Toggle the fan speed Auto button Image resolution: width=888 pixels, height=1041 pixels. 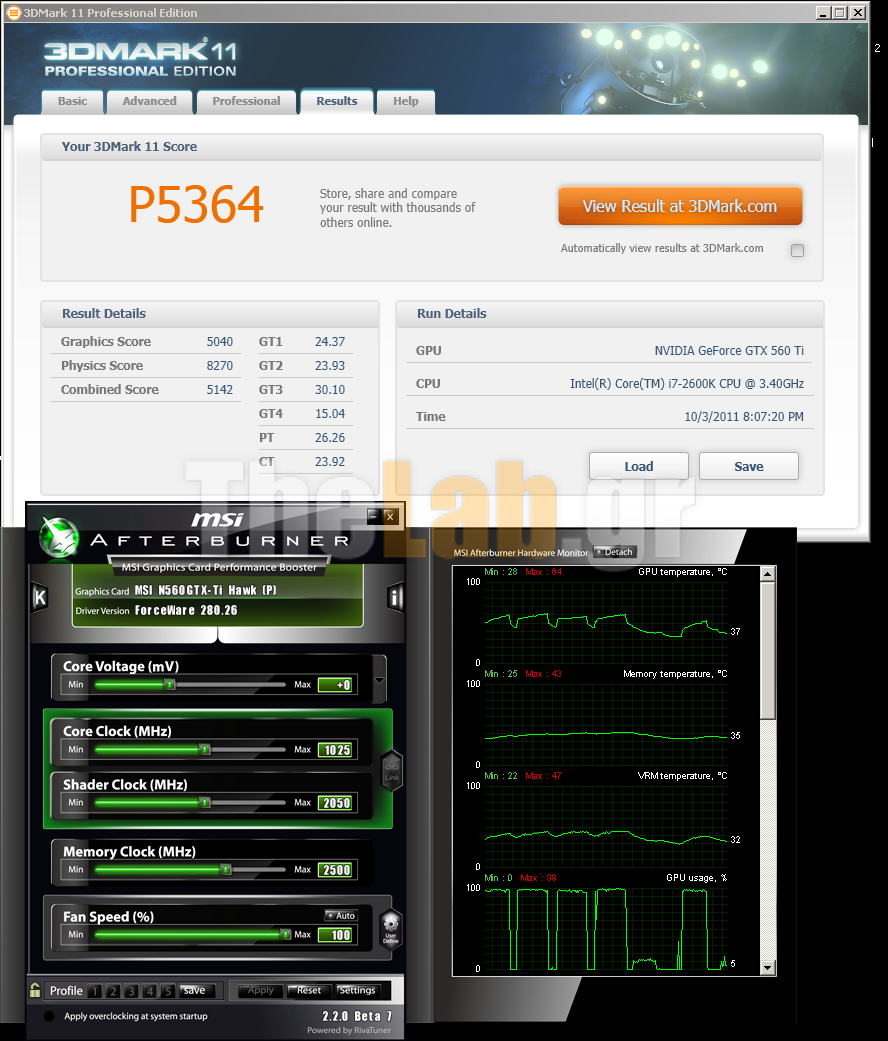point(340,916)
